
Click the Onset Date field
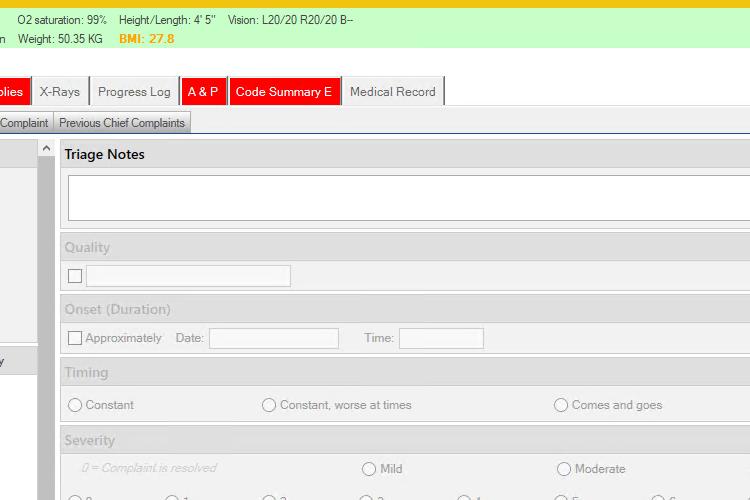(274, 338)
